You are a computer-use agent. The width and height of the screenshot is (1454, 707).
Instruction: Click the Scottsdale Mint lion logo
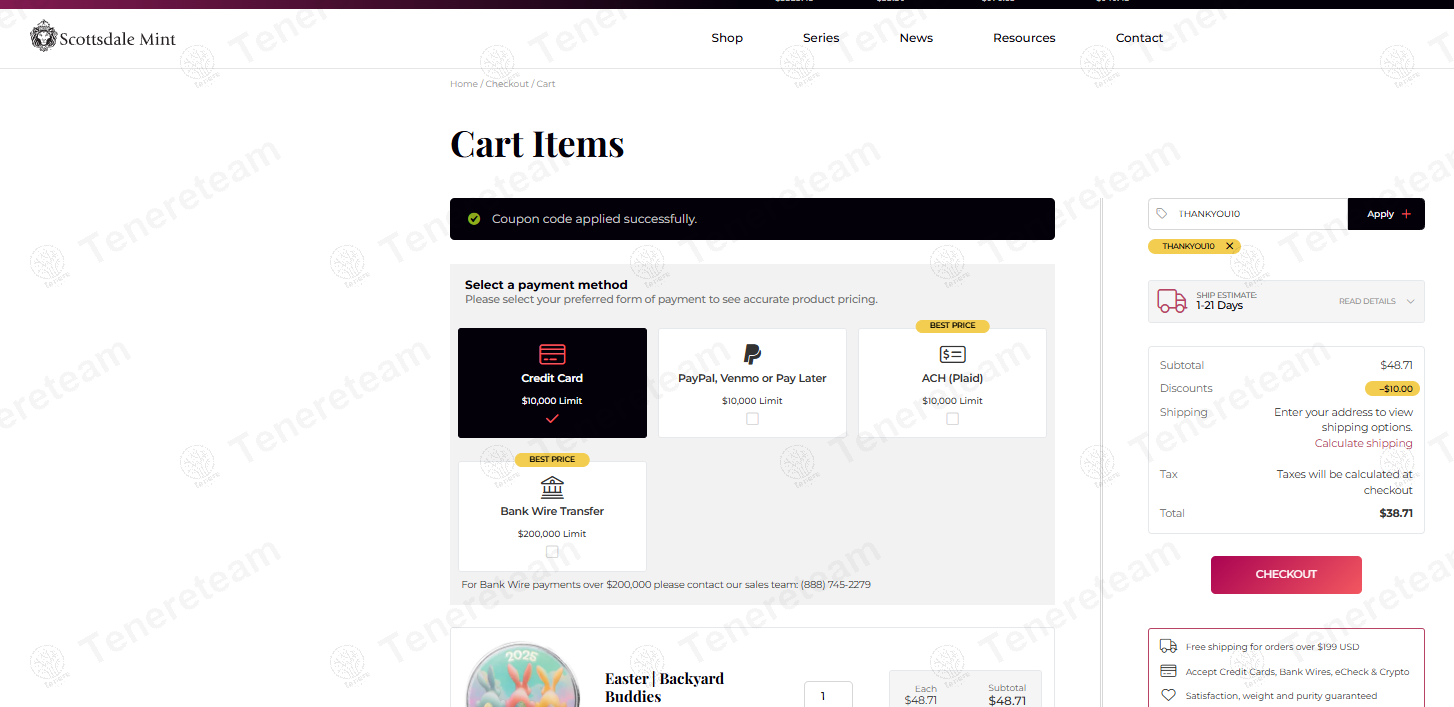pos(44,37)
